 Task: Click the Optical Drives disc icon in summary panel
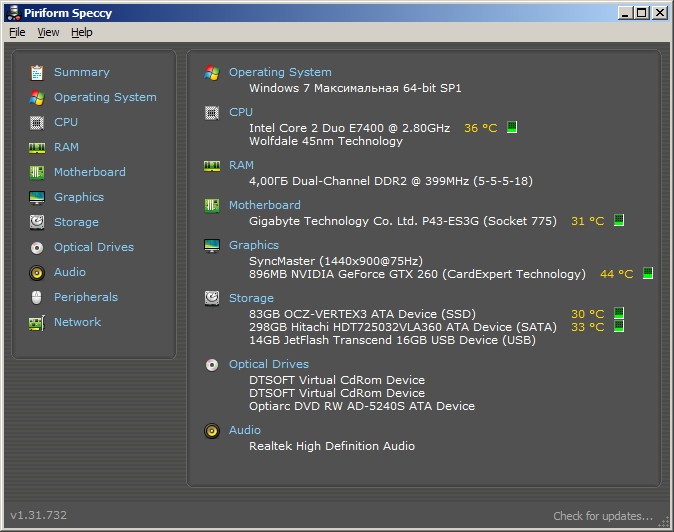(x=212, y=365)
